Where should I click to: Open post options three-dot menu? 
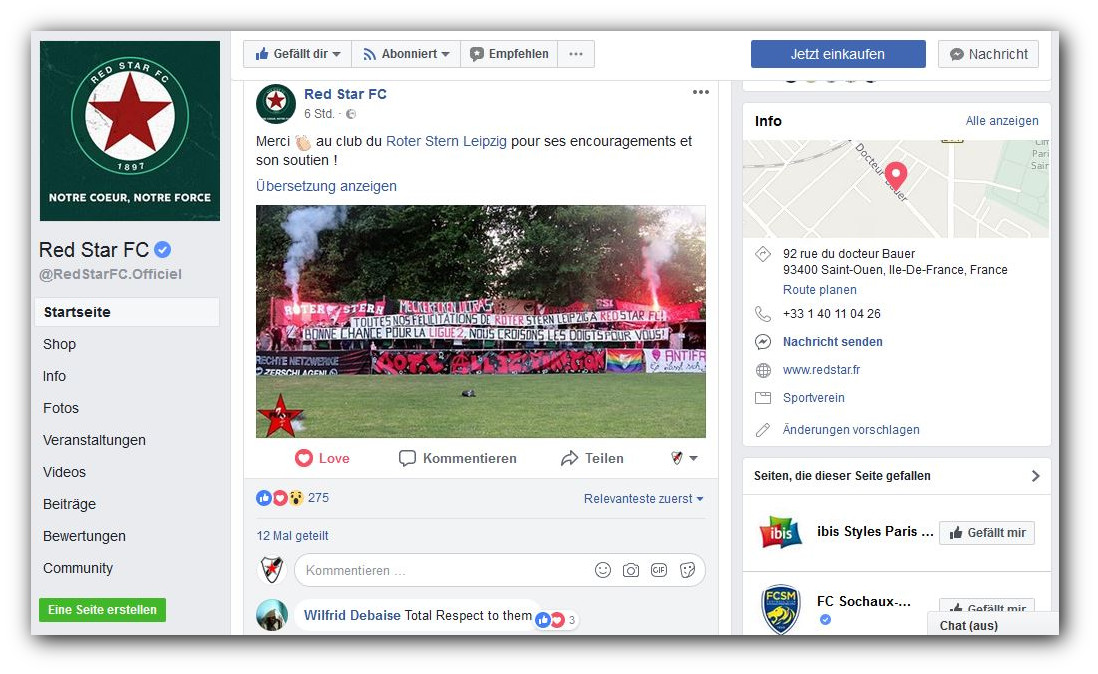(x=700, y=93)
